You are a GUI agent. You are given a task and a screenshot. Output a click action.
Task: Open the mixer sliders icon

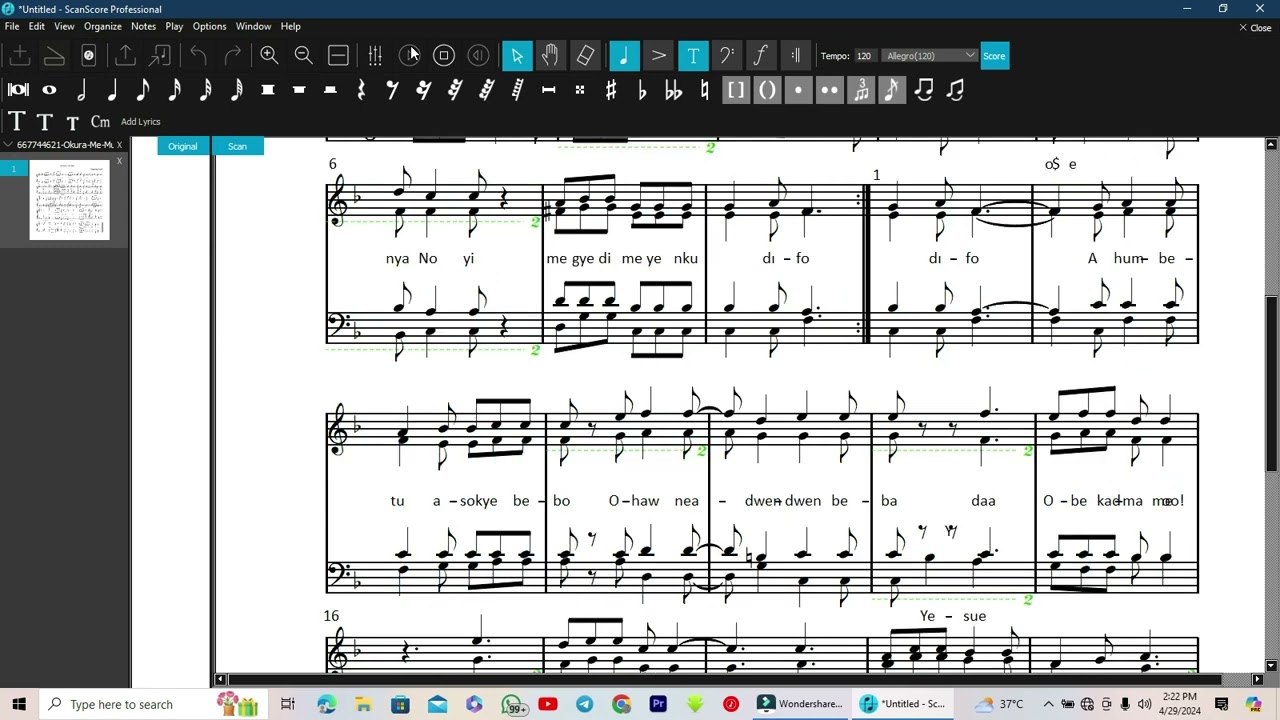(375, 56)
